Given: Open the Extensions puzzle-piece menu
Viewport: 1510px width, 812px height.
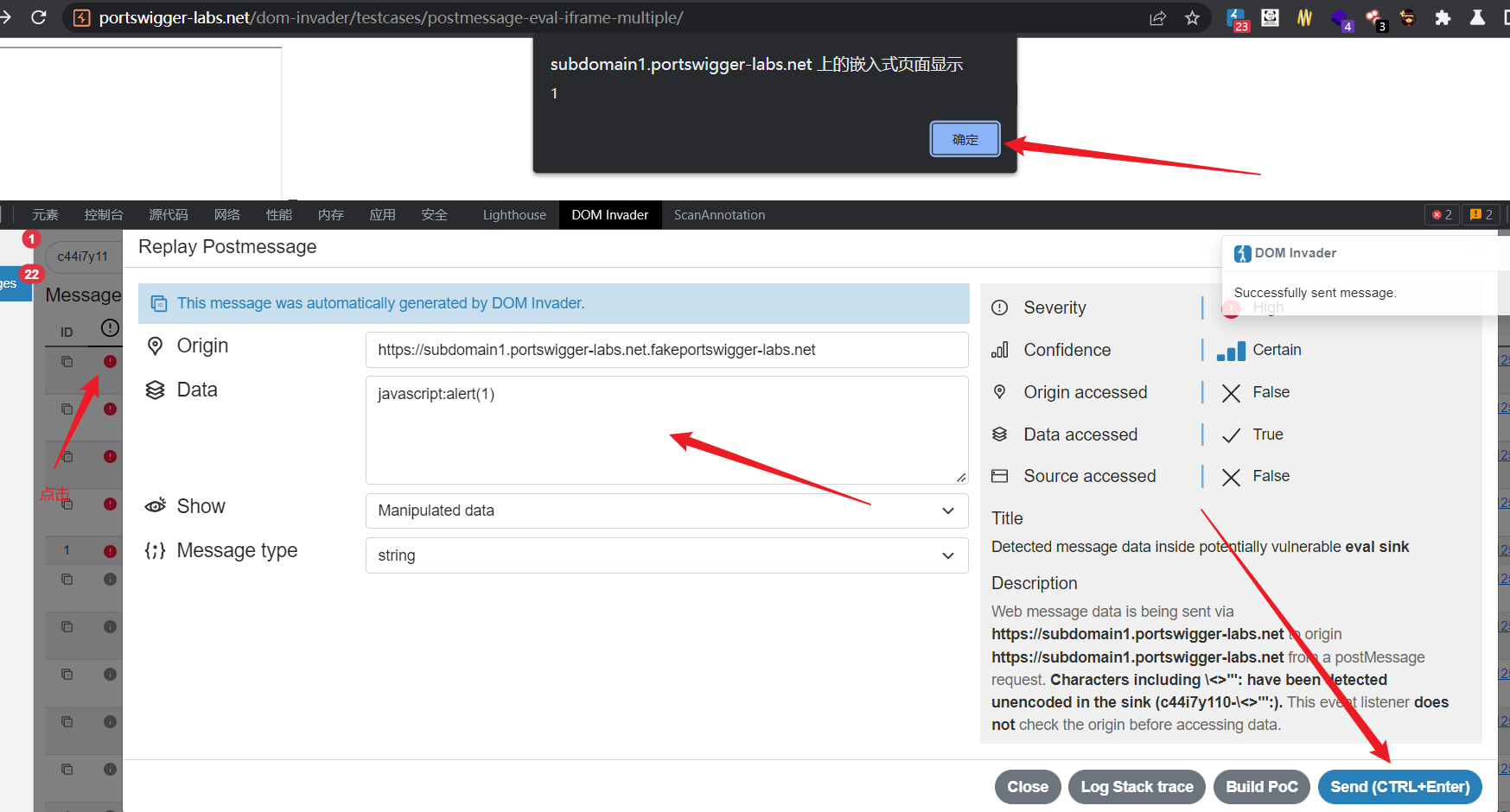Looking at the screenshot, I should (1443, 17).
